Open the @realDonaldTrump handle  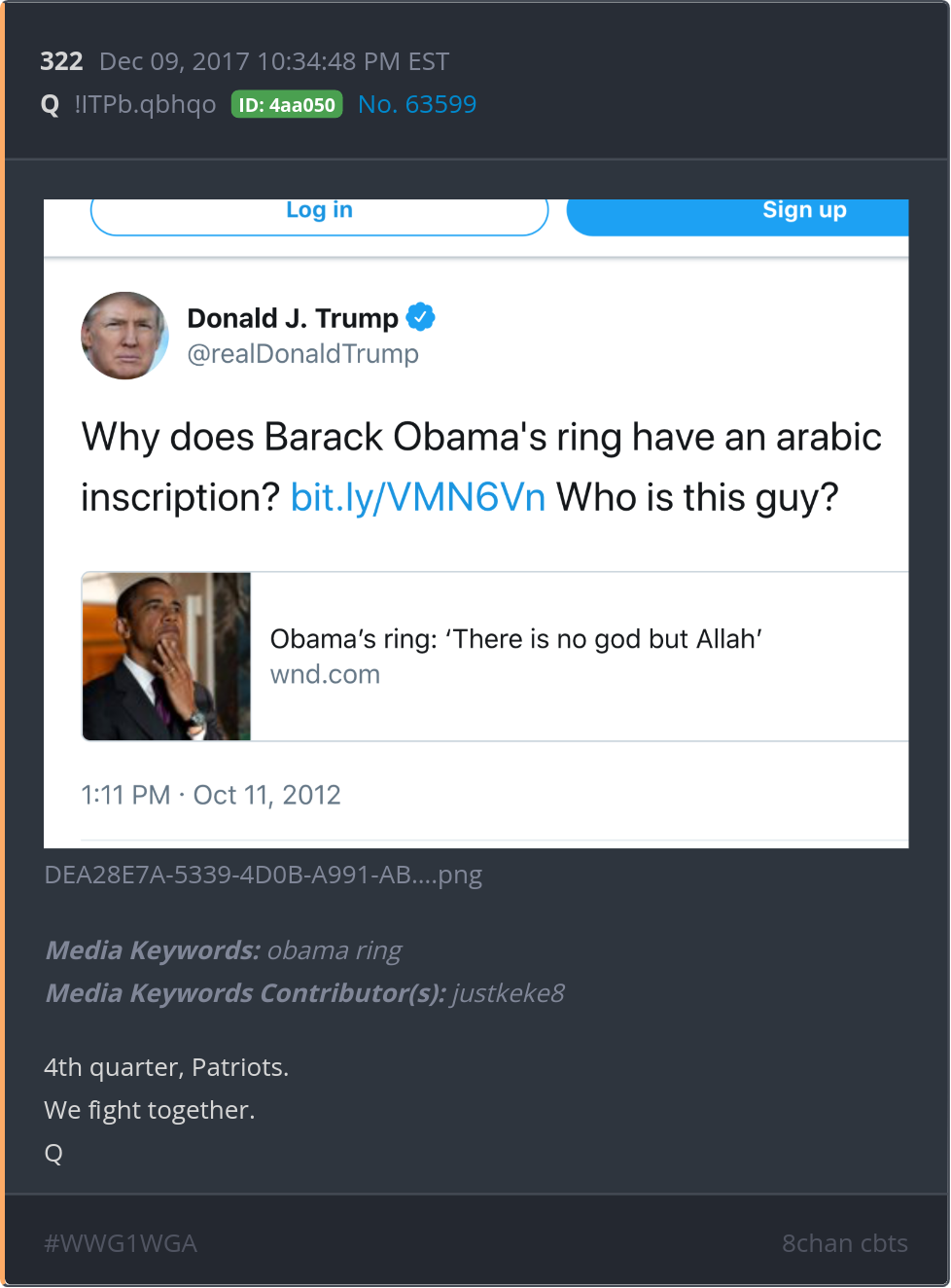click(x=302, y=354)
